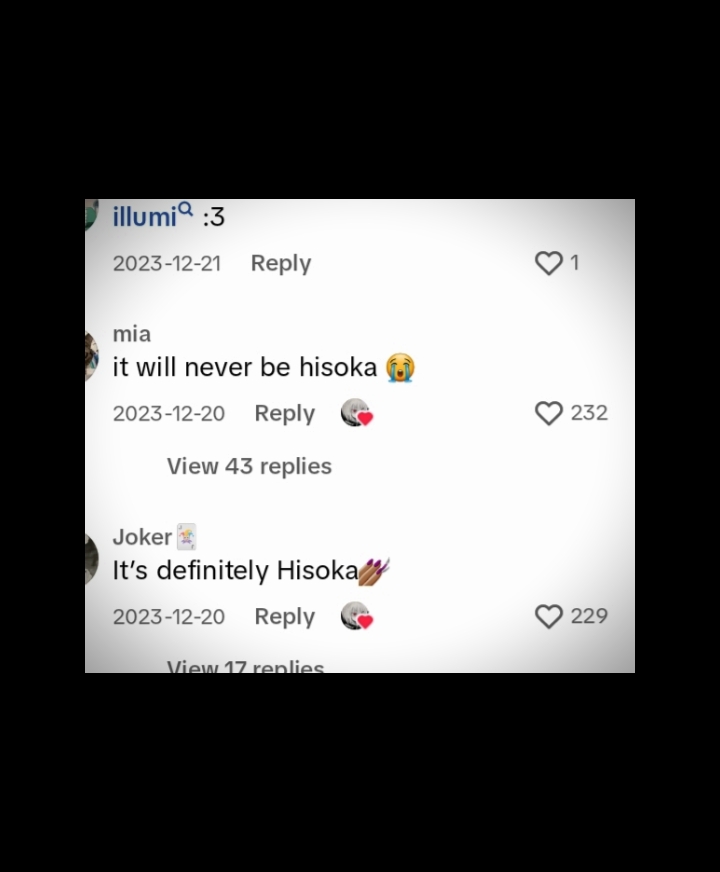Tap the creator-liked avatar badge on mia's comment
Image resolution: width=720 pixels, height=872 pixels.
[x=356, y=413]
